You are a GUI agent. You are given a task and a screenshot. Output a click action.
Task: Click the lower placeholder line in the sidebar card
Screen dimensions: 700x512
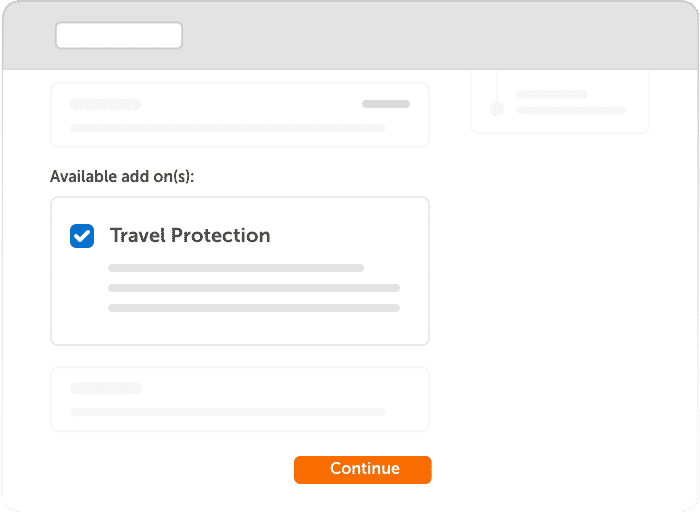click(571, 110)
